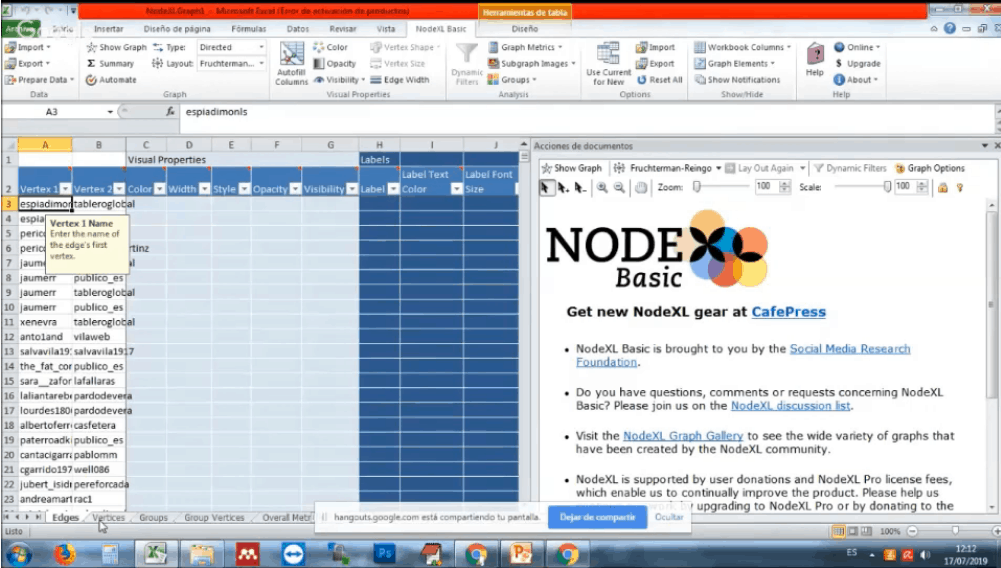The height and width of the screenshot is (568, 1001).
Task: Select cell containing pardodevera in row 16
Action: click(99, 396)
